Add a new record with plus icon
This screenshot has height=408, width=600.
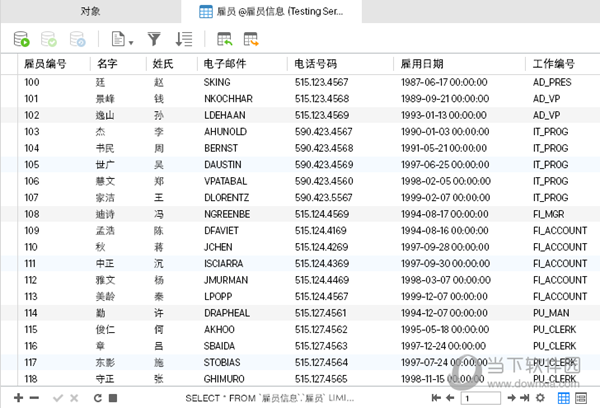[18, 398]
